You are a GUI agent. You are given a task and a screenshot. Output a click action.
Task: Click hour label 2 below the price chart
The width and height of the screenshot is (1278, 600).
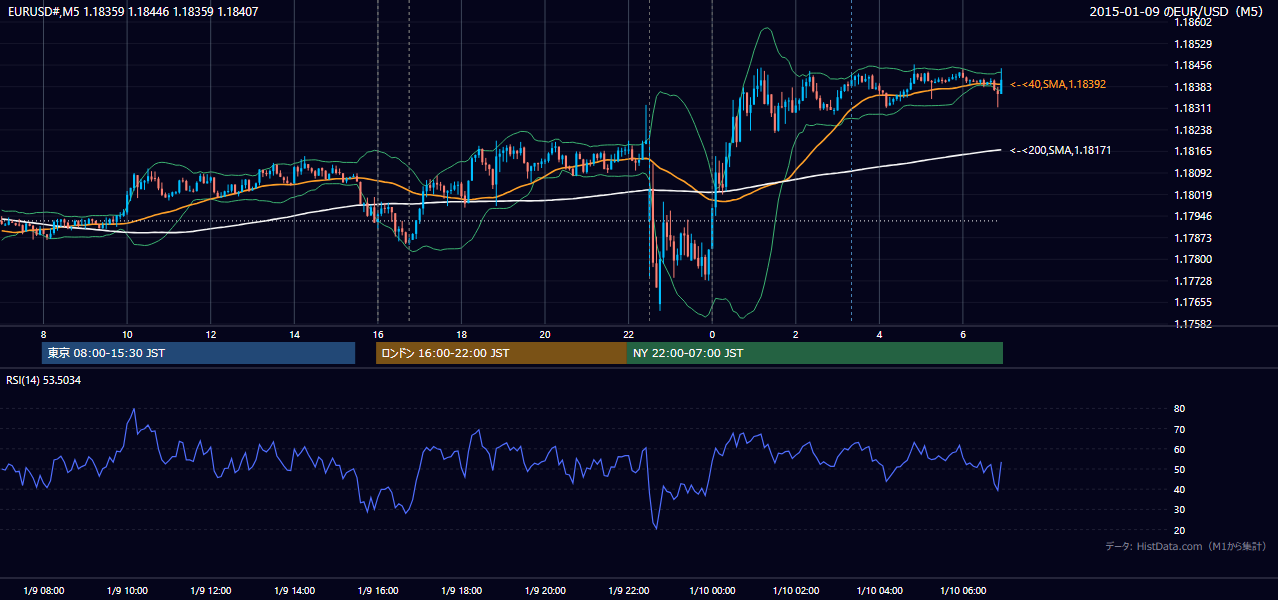pos(796,334)
